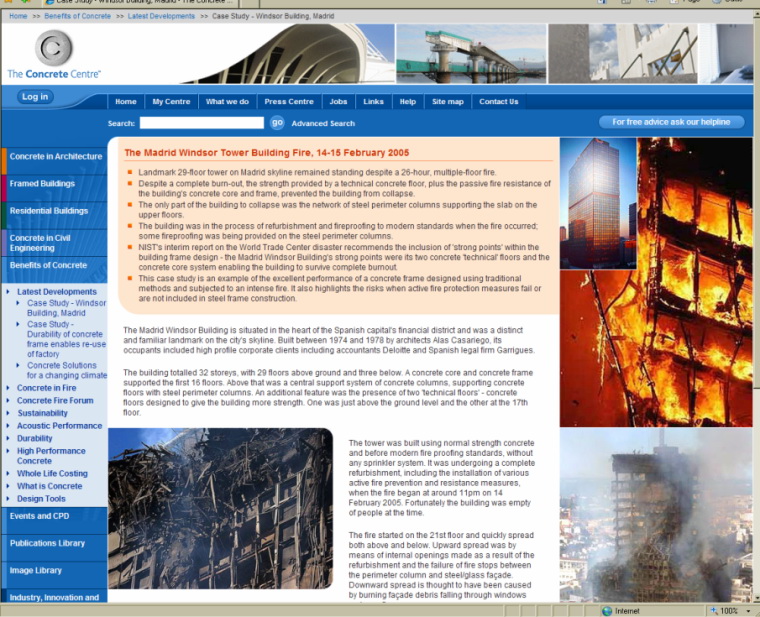Click arrow beside Concrete Fire Forum
Screen dimensions: 760x617
click(8, 400)
